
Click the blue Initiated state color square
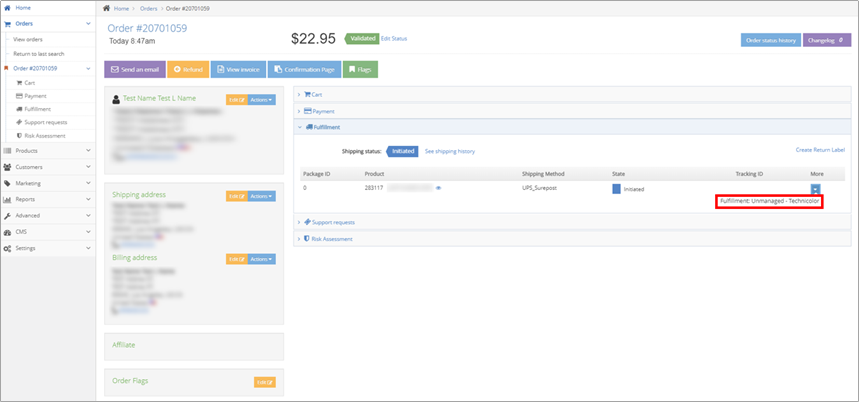pos(616,188)
